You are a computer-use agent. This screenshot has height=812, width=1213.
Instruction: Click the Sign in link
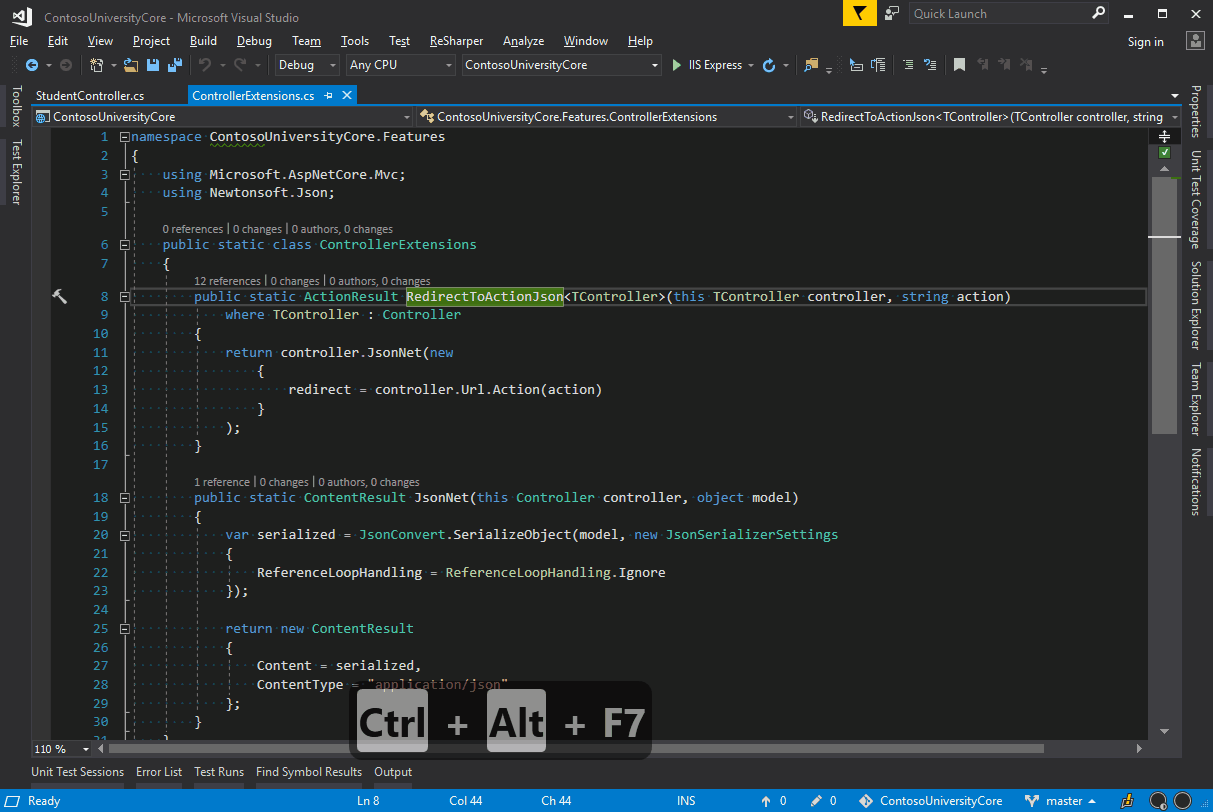[x=1145, y=41]
